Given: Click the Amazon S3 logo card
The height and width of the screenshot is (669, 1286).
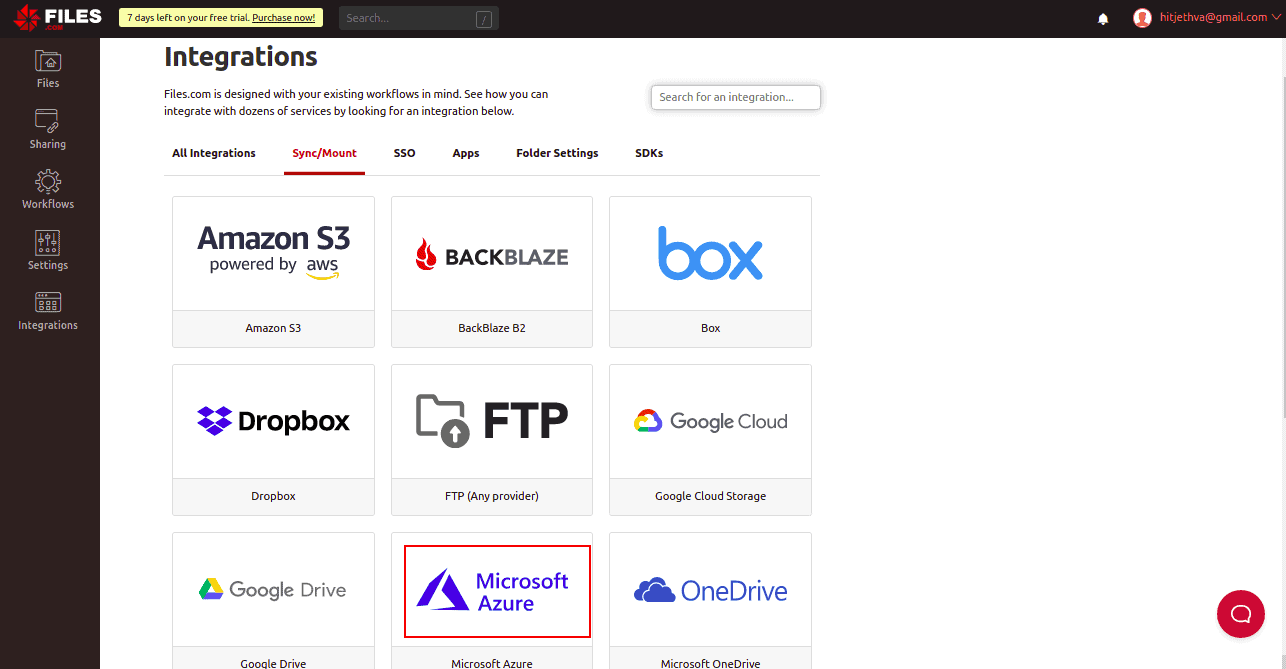Looking at the screenshot, I should point(273,253).
